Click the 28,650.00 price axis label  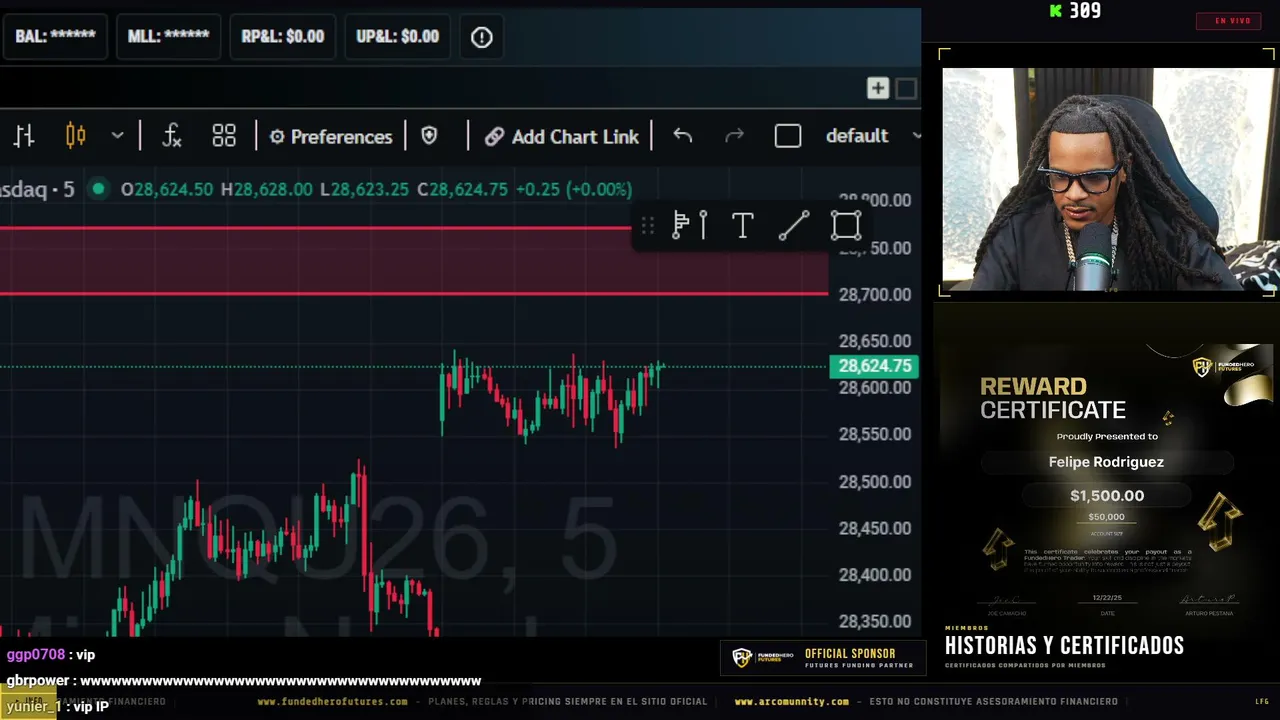(875, 341)
